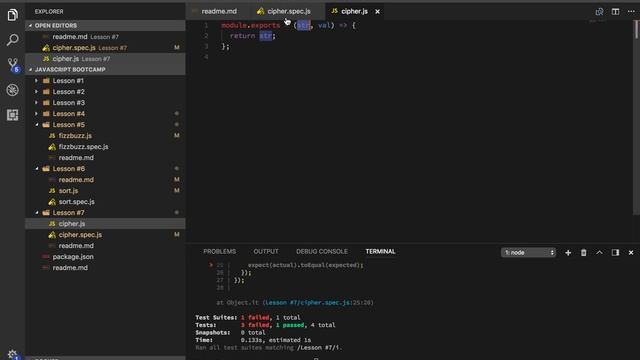Open the Search view in activity bar

12,40
